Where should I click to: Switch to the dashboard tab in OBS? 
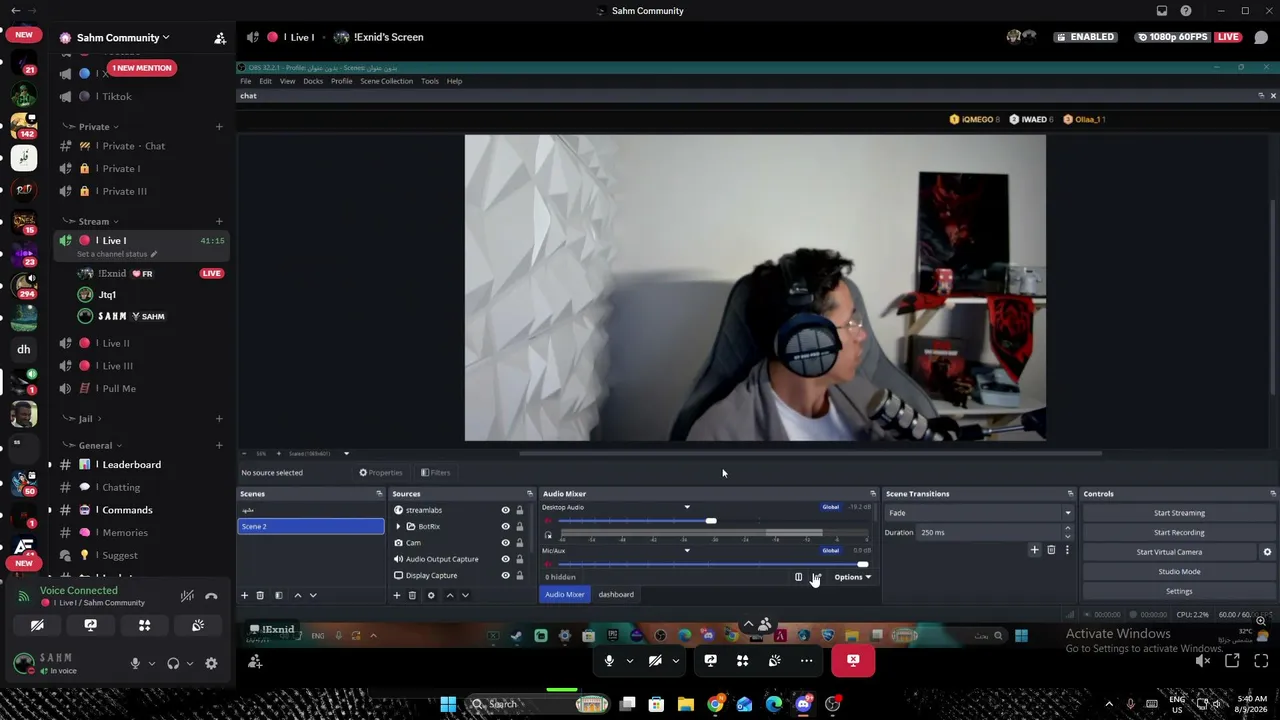point(616,595)
